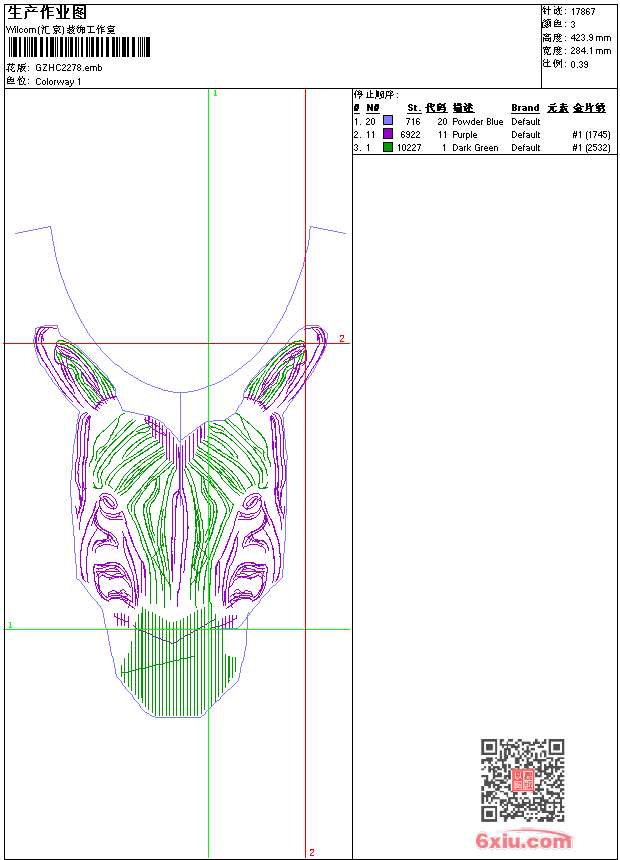The height and width of the screenshot is (860, 620).
Task: Click the red marker 2 at bottom
Action: point(312,852)
